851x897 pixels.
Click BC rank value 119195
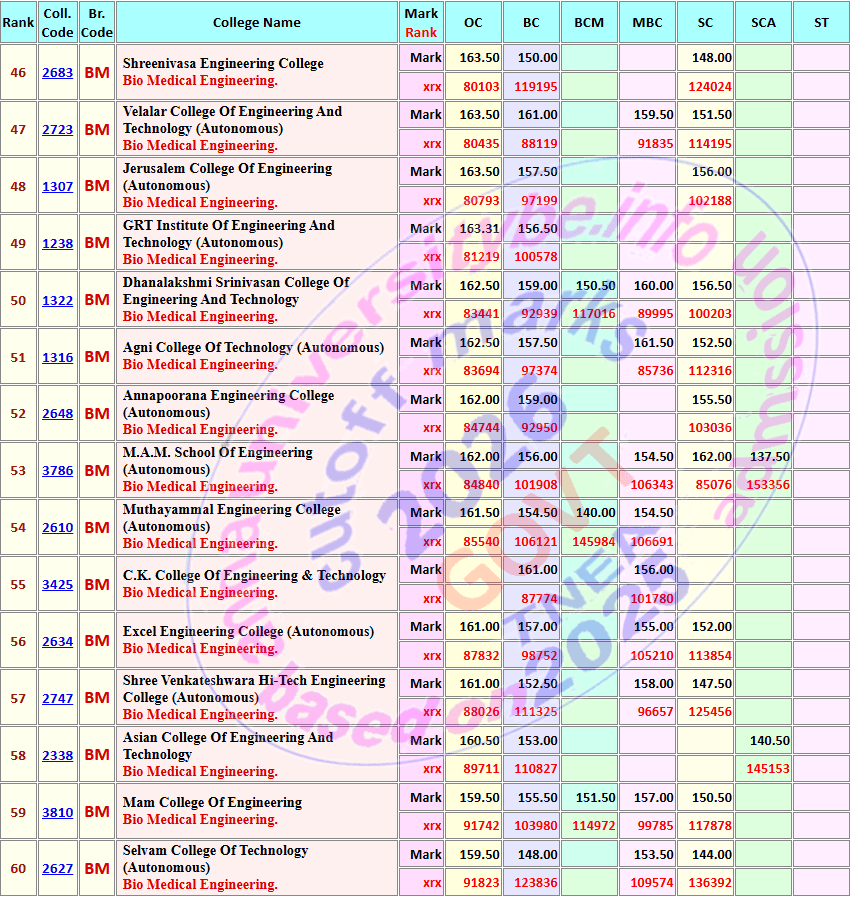[x=535, y=87]
